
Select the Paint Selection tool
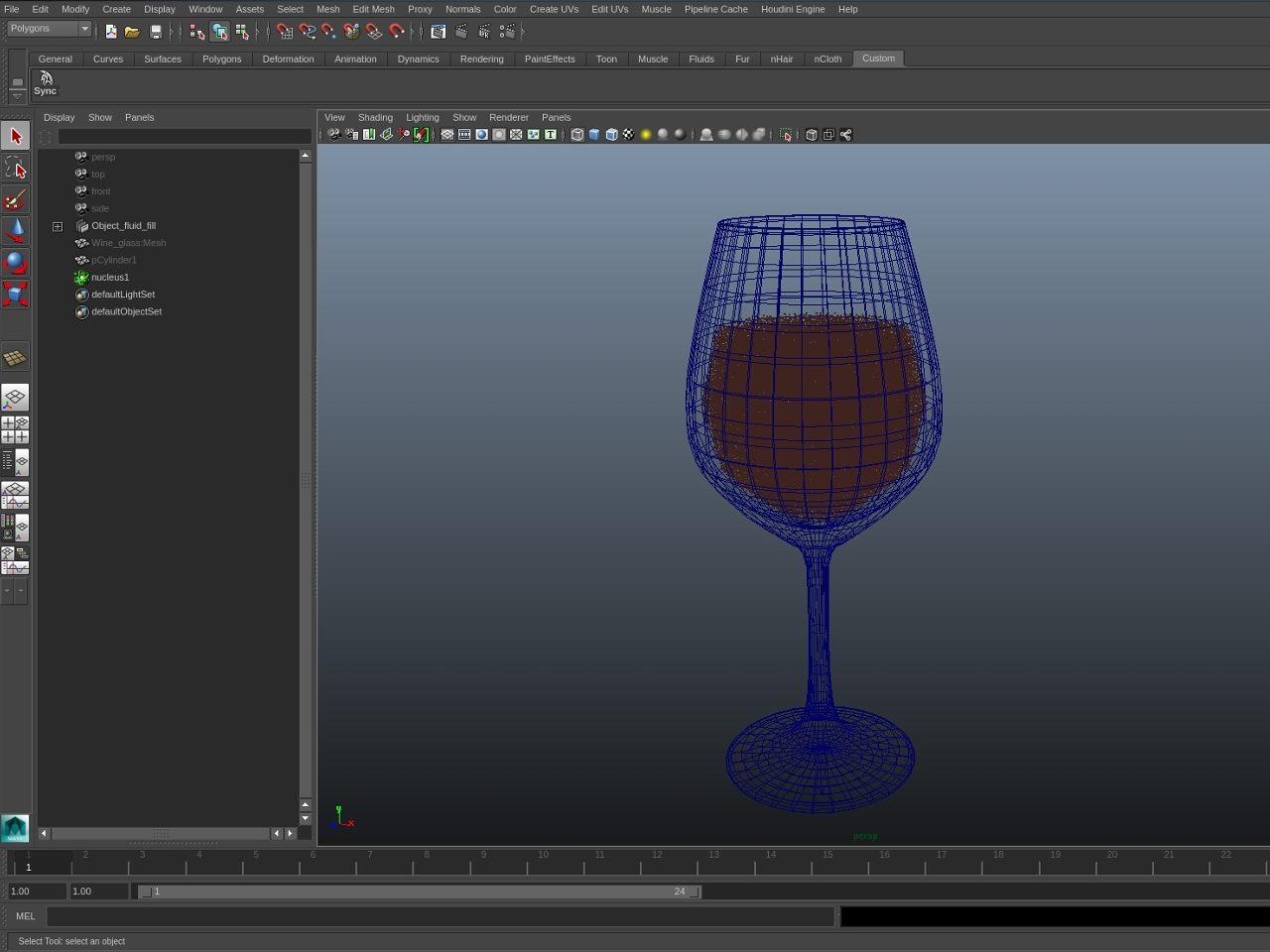coord(15,199)
